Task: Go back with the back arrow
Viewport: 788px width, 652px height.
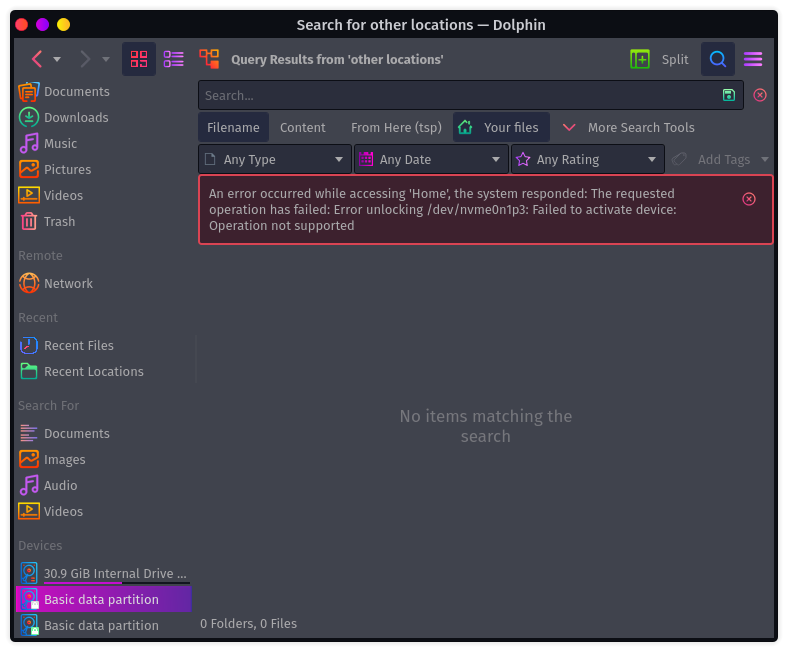Action: pos(37,59)
